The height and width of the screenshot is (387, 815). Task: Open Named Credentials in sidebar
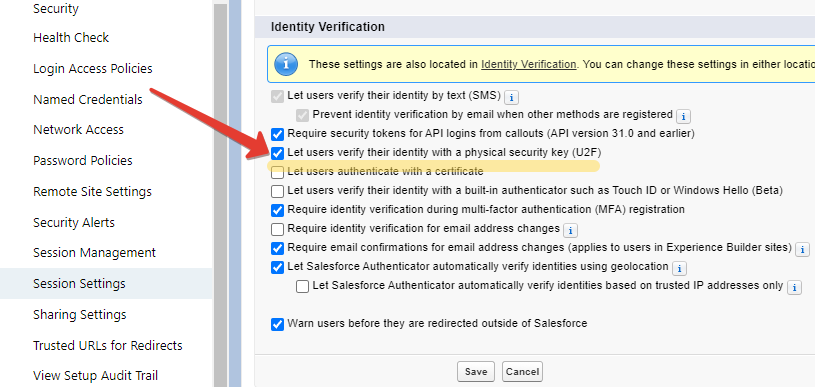[88, 99]
